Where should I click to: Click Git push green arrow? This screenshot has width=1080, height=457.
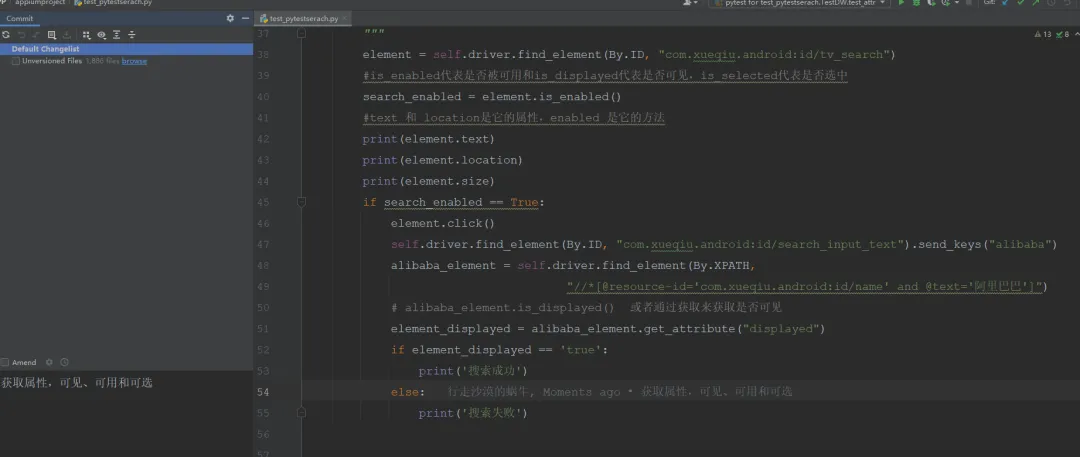pos(1035,3)
